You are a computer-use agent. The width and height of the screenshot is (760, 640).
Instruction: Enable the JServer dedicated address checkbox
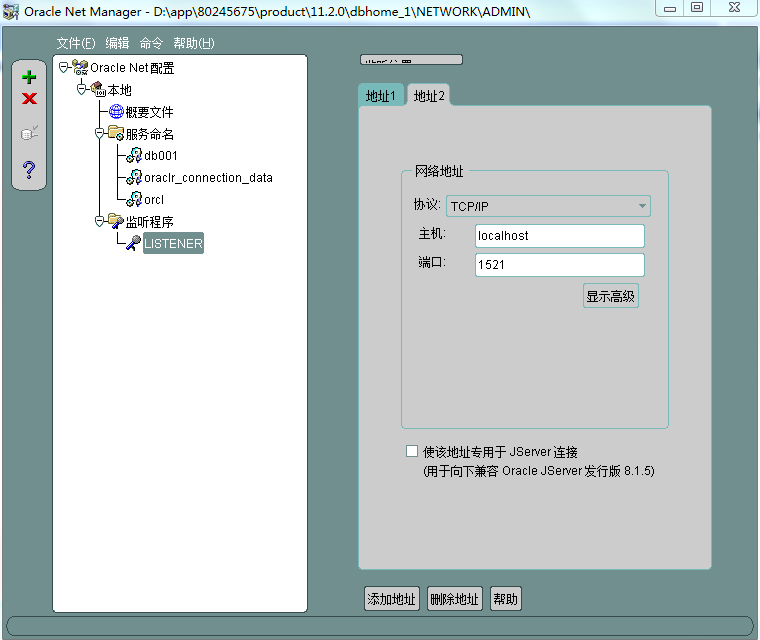[x=412, y=451]
